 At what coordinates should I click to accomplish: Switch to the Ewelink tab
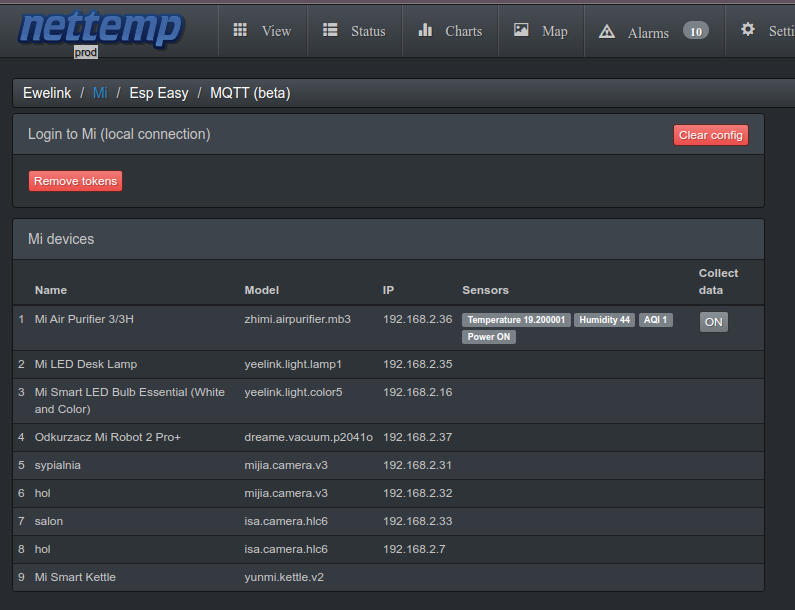click(47, 93)
